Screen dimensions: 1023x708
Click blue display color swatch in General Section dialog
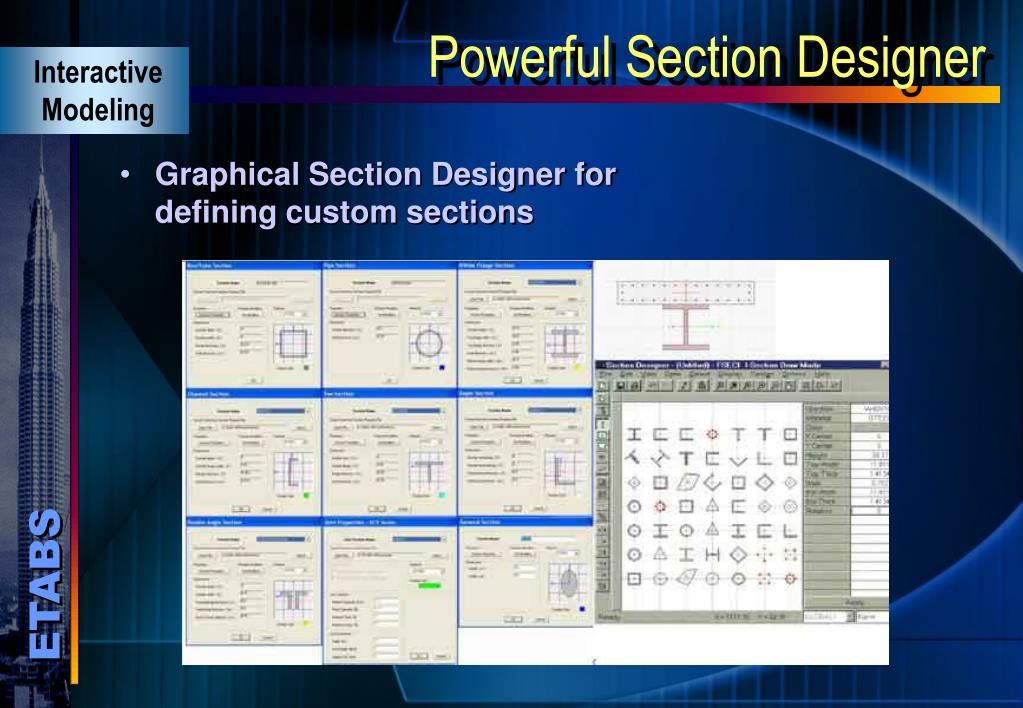[x=582, y=609]
